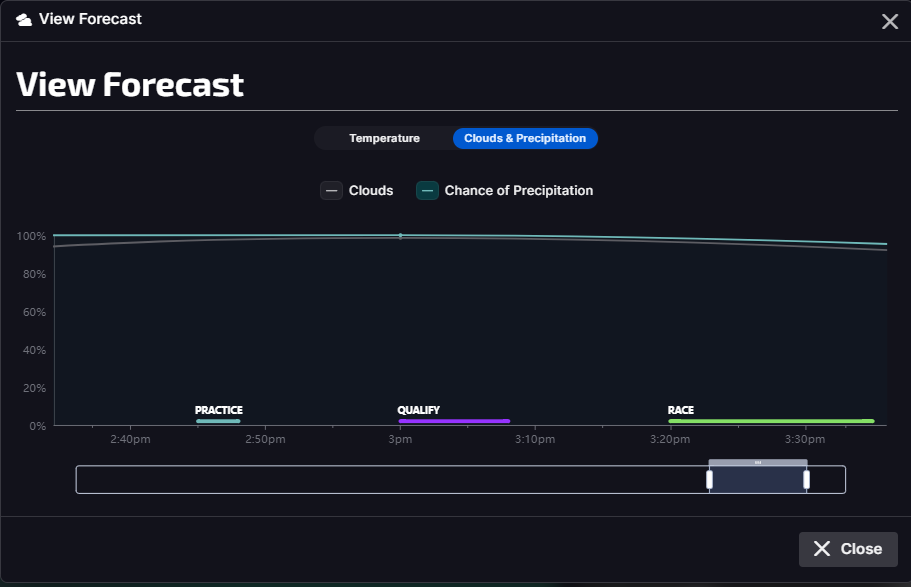
Task: Click the 3:20pm axis label
Action: (x=670, y=439)
